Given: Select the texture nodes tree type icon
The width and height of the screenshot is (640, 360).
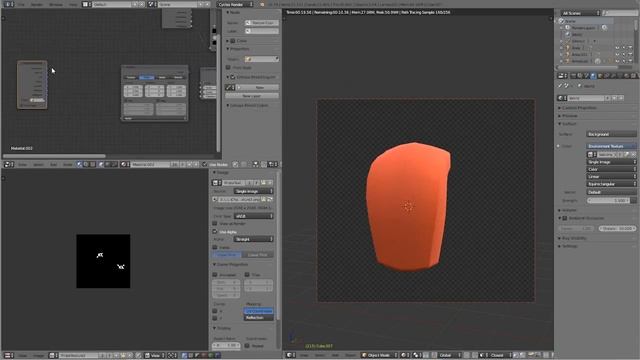Looking at the screenshot, I should point(93,164).
